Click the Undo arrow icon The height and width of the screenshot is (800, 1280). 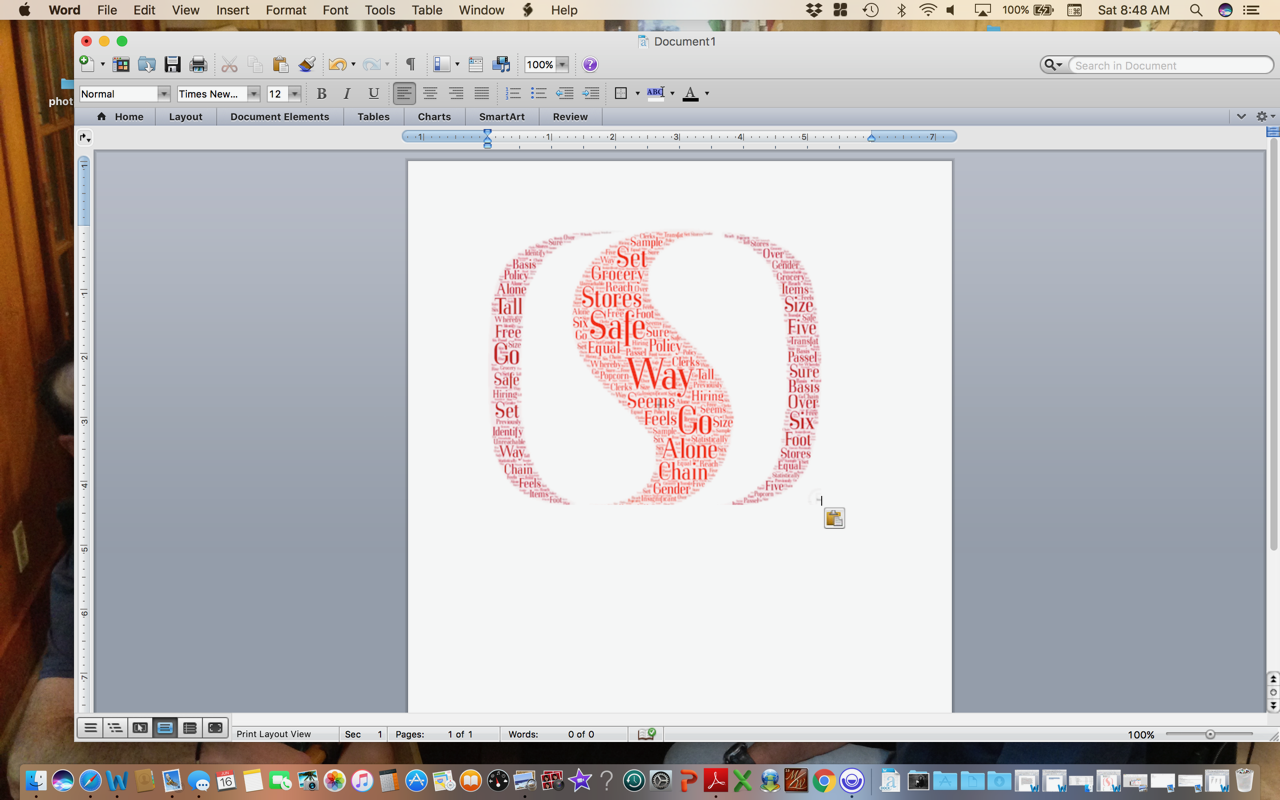(x=336, y=65)
